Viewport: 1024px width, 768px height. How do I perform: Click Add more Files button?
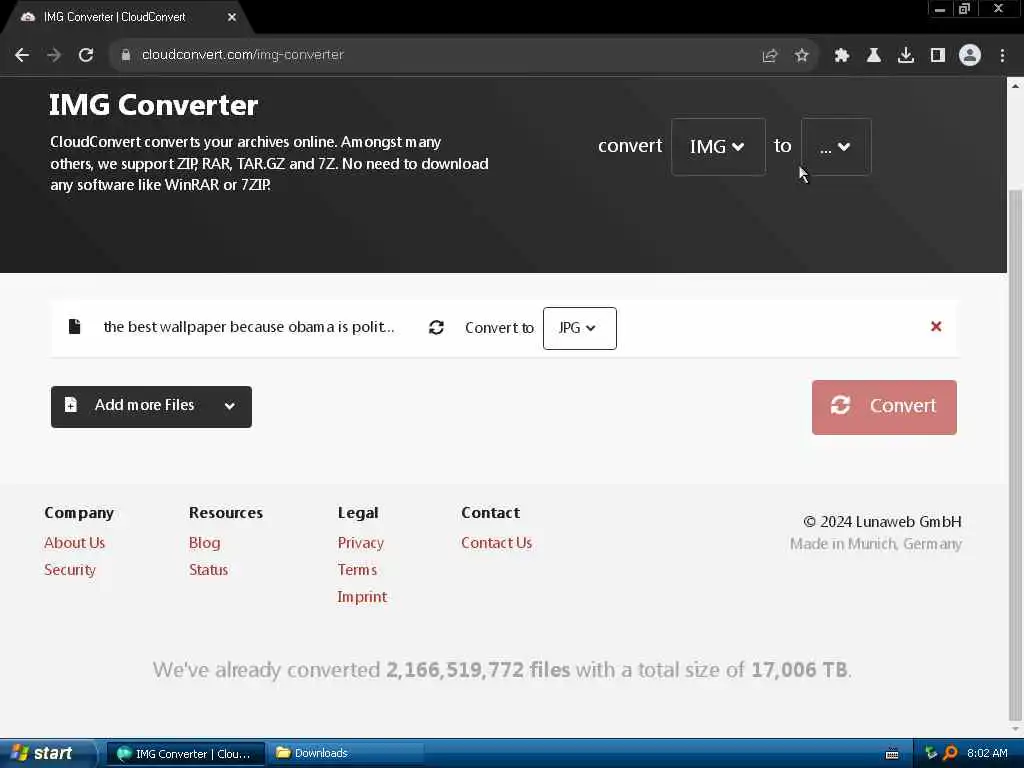coord(151,407)
